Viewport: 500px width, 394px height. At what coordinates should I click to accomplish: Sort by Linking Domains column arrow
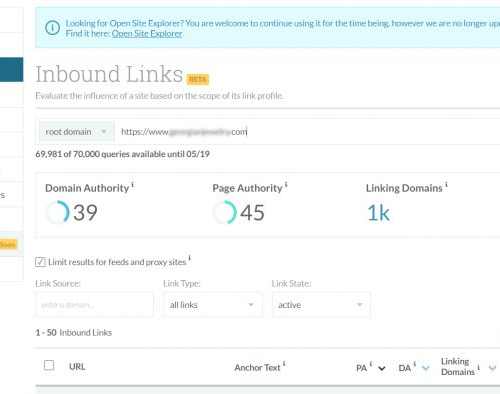click(x=492, y=368)
